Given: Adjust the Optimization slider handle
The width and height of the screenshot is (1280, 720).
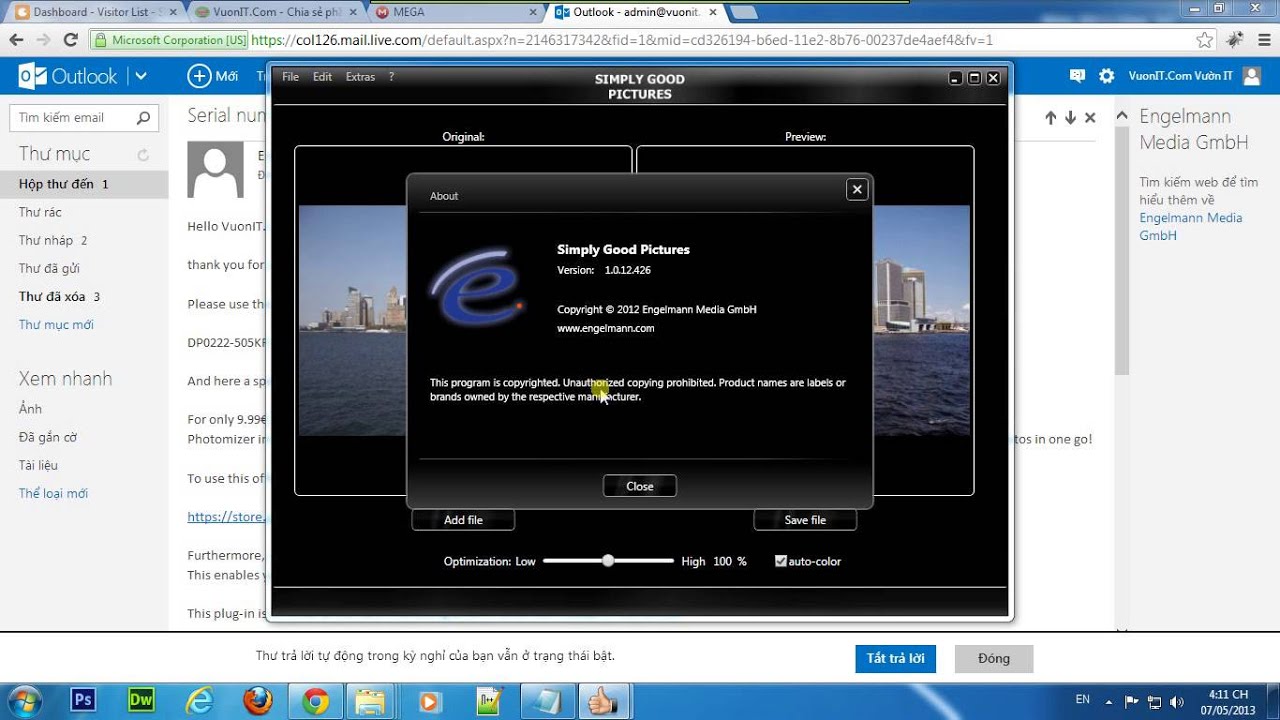Looking at the screenshot, I should click(608, 561).
